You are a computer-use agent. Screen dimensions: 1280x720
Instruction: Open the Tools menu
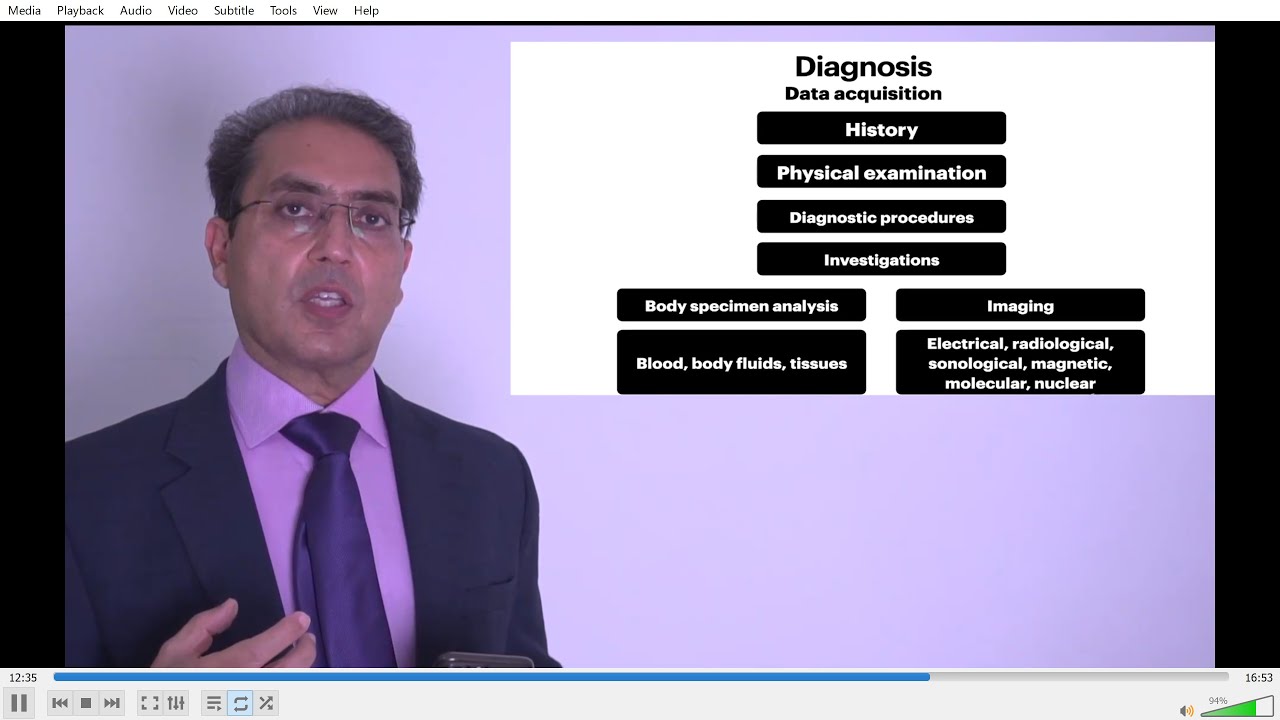point(283,10)
